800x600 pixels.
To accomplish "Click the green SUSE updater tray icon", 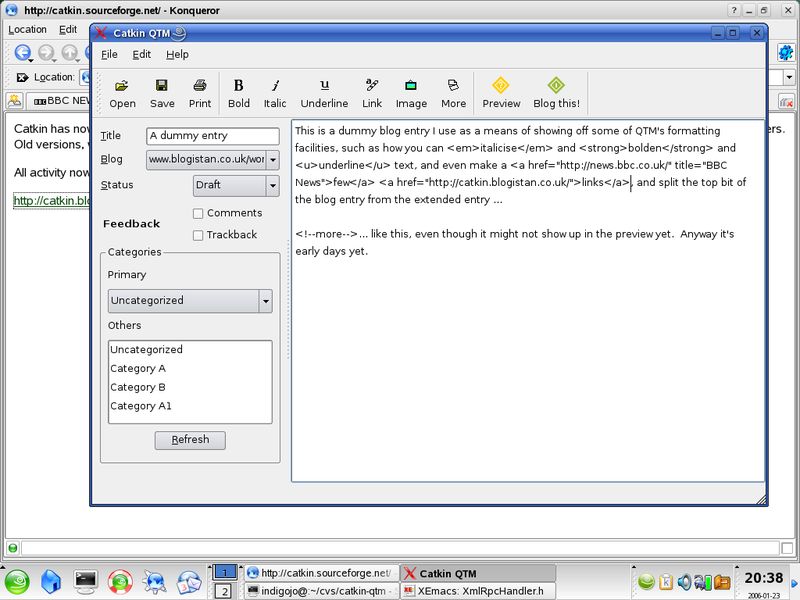I will [646, 582].
